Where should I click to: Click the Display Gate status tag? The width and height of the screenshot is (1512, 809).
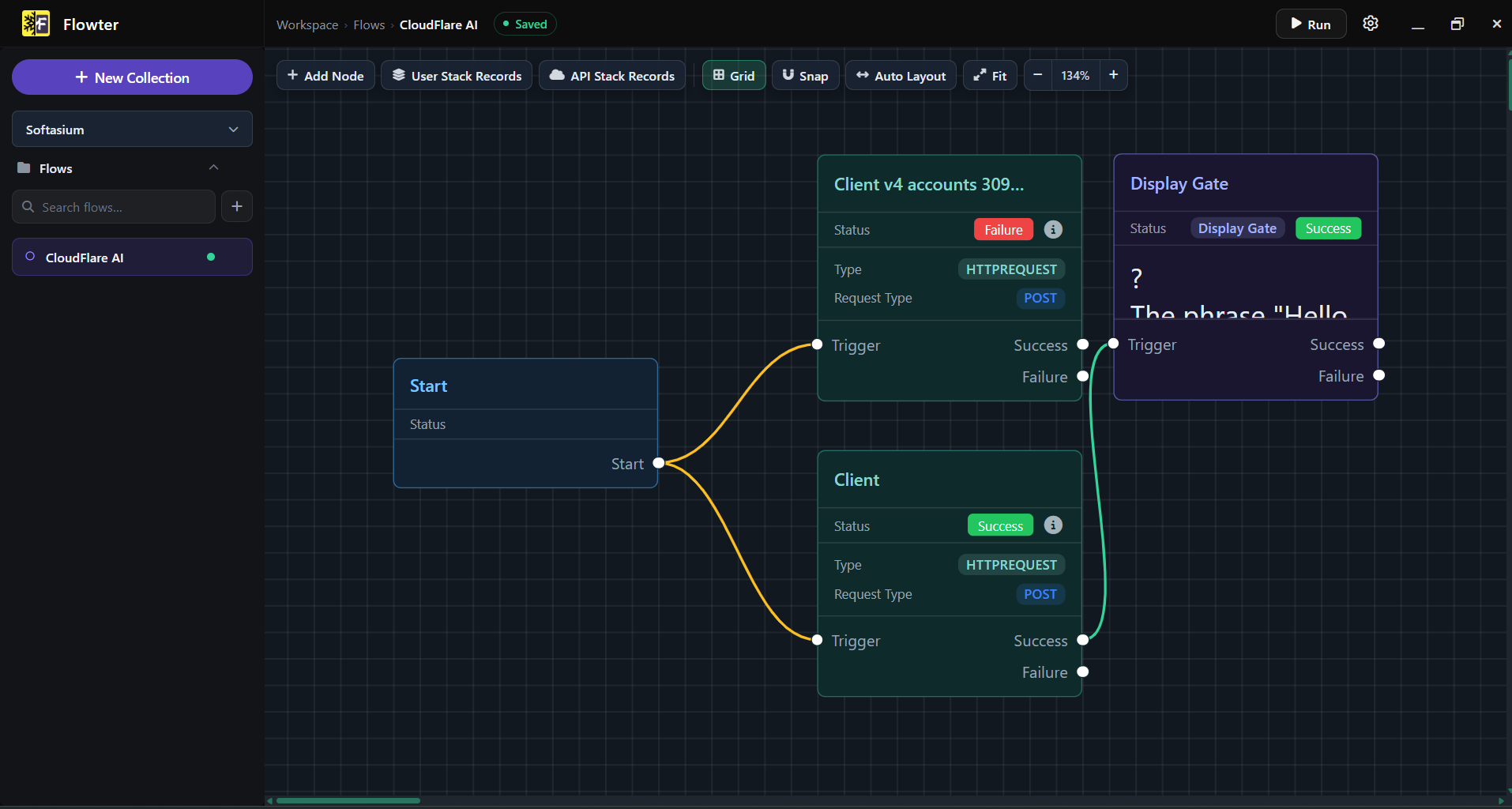pos(1237,228)
